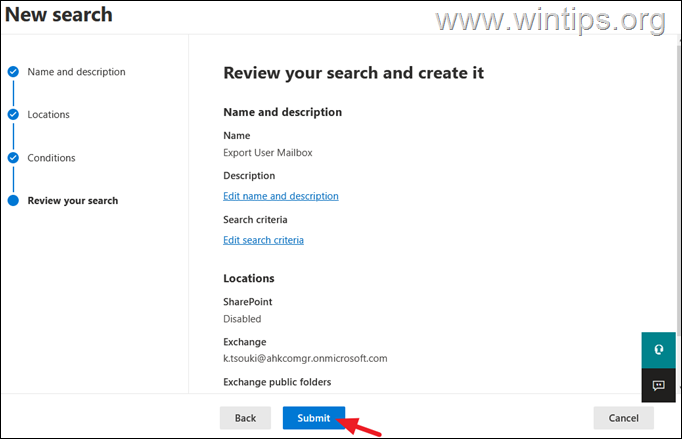Screen dimensions: 682x439
Task: Click the Disabled value under SharePoint
Action: 242,319
